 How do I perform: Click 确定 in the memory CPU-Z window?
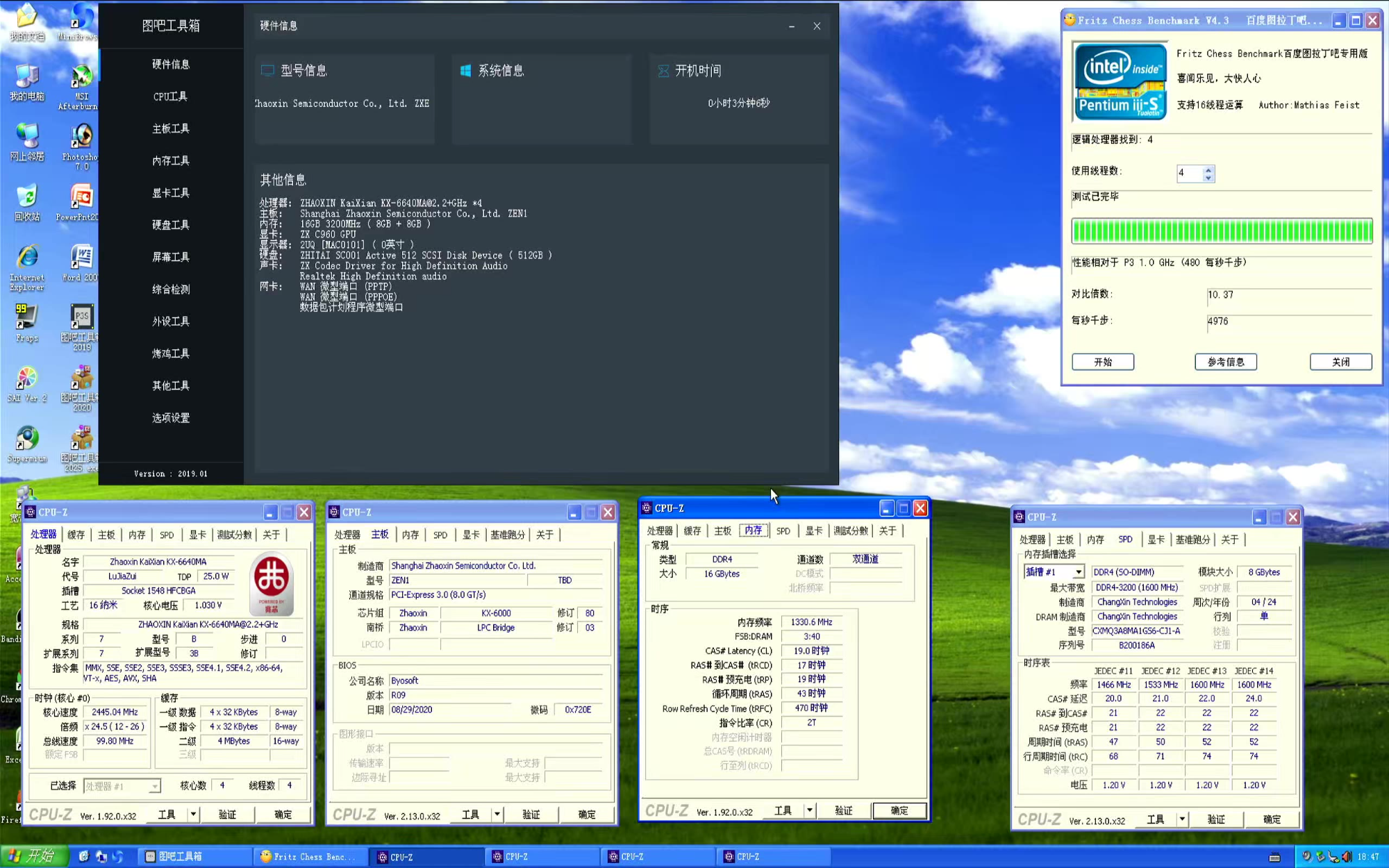(x=899, y=810)
